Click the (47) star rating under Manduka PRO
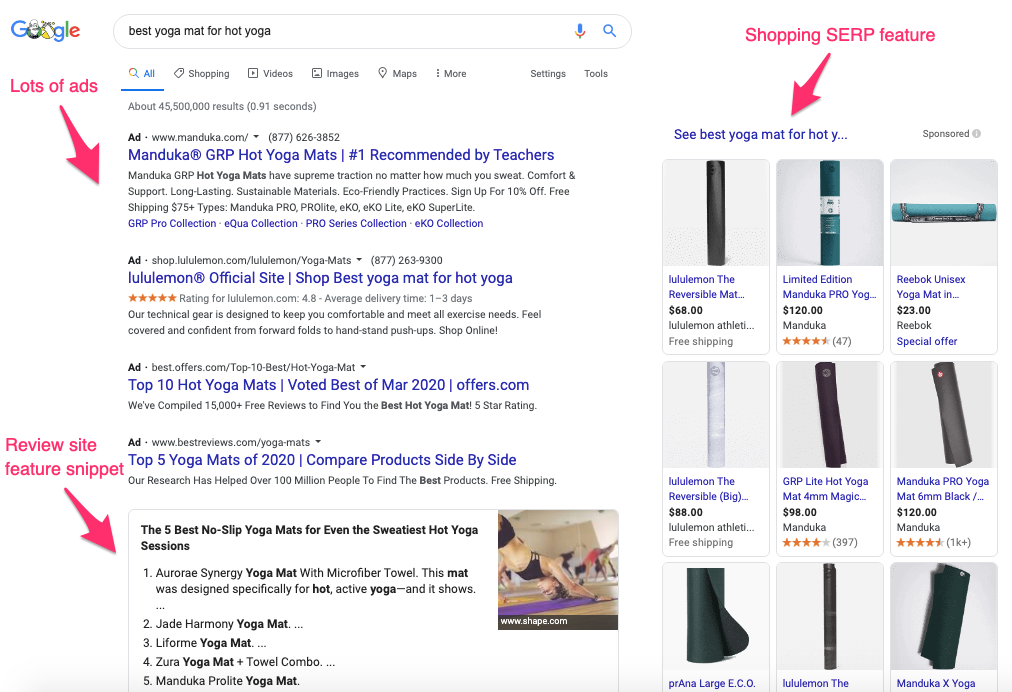 click(x=816, y=341)
